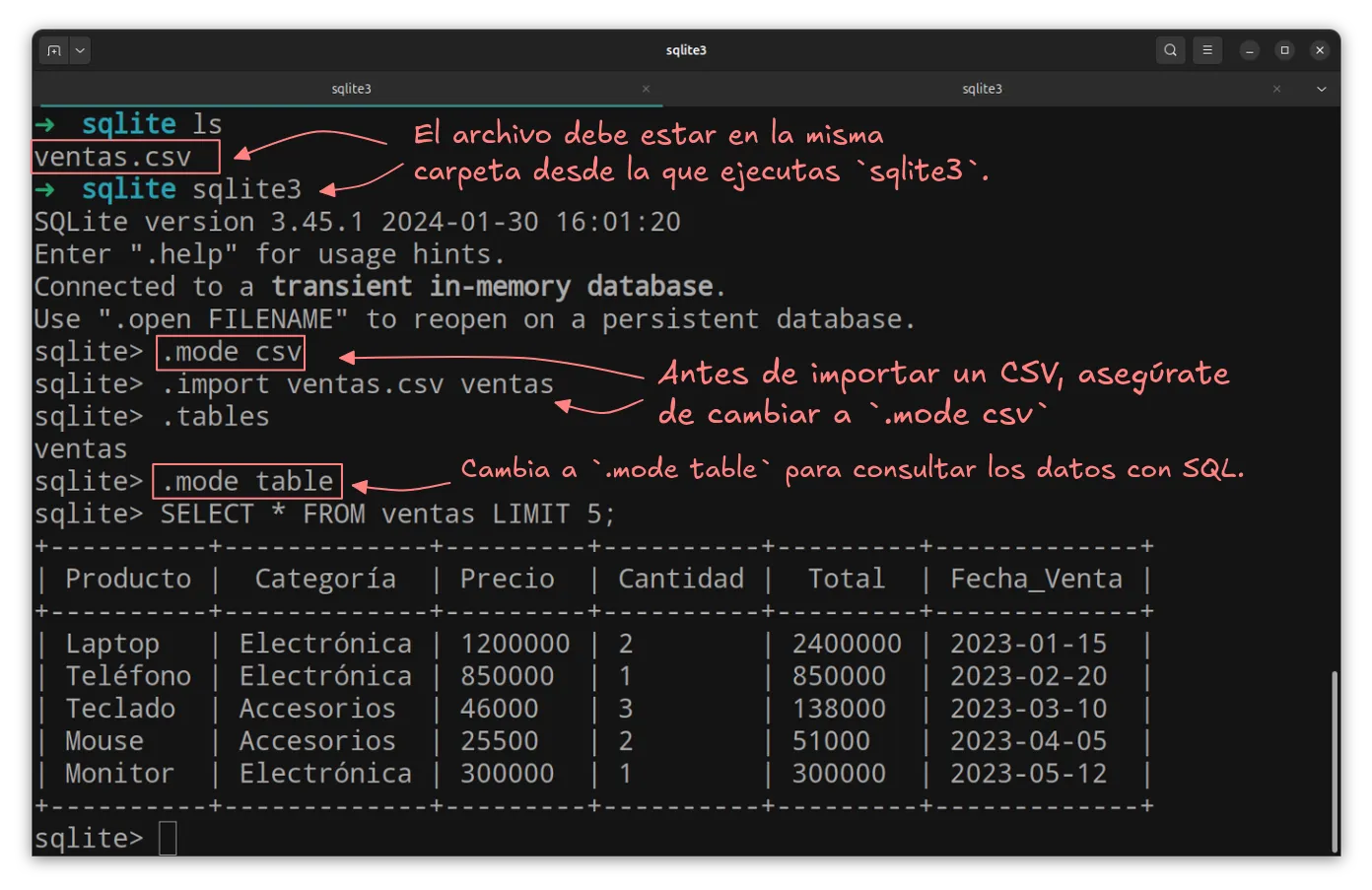This screenshot has width=1372, height=890.
Task: Maximize the sqlite3 terminal window
Action: (x=1284, y=50)
